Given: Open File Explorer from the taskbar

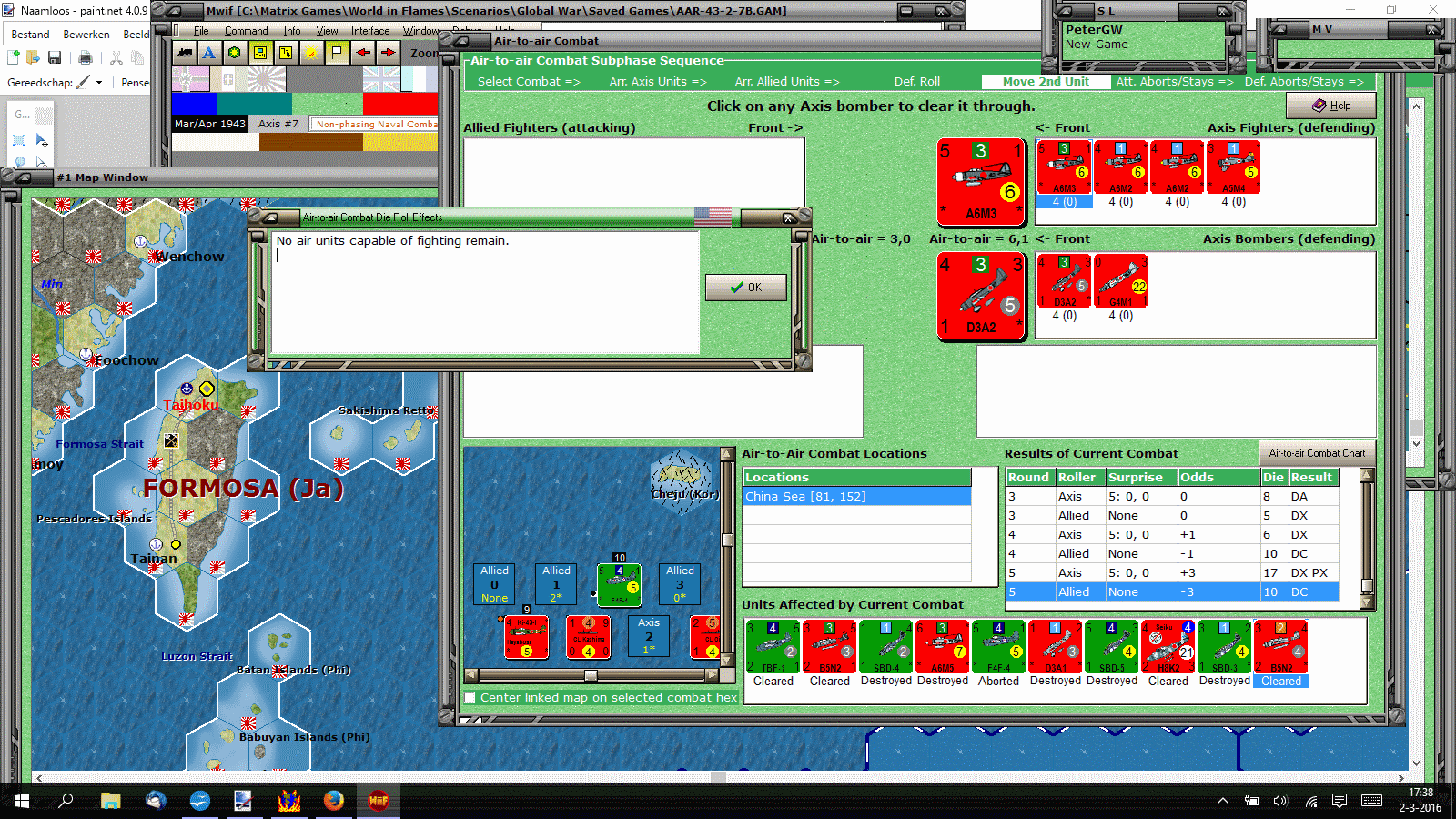Looking at the screenshot, I should pos(111,801).
